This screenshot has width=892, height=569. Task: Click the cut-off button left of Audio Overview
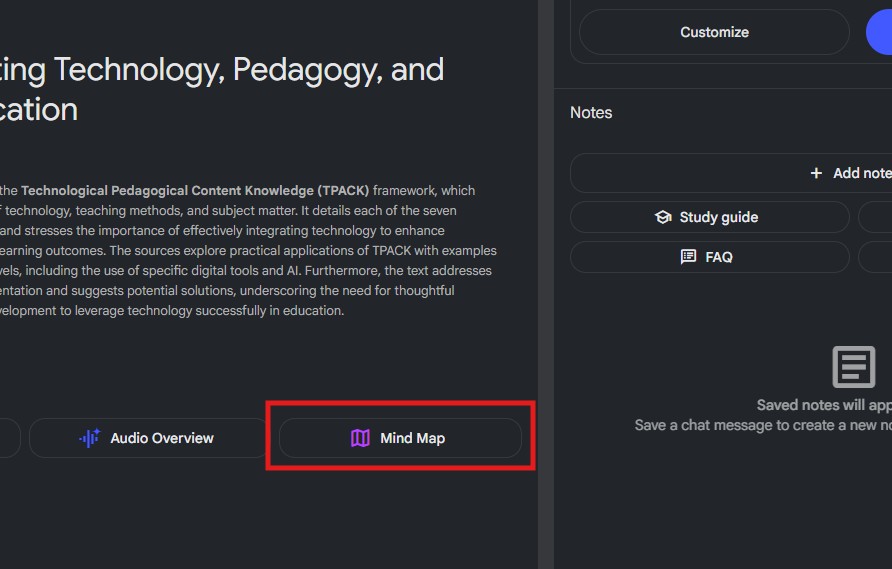click(x=8, y=438)
